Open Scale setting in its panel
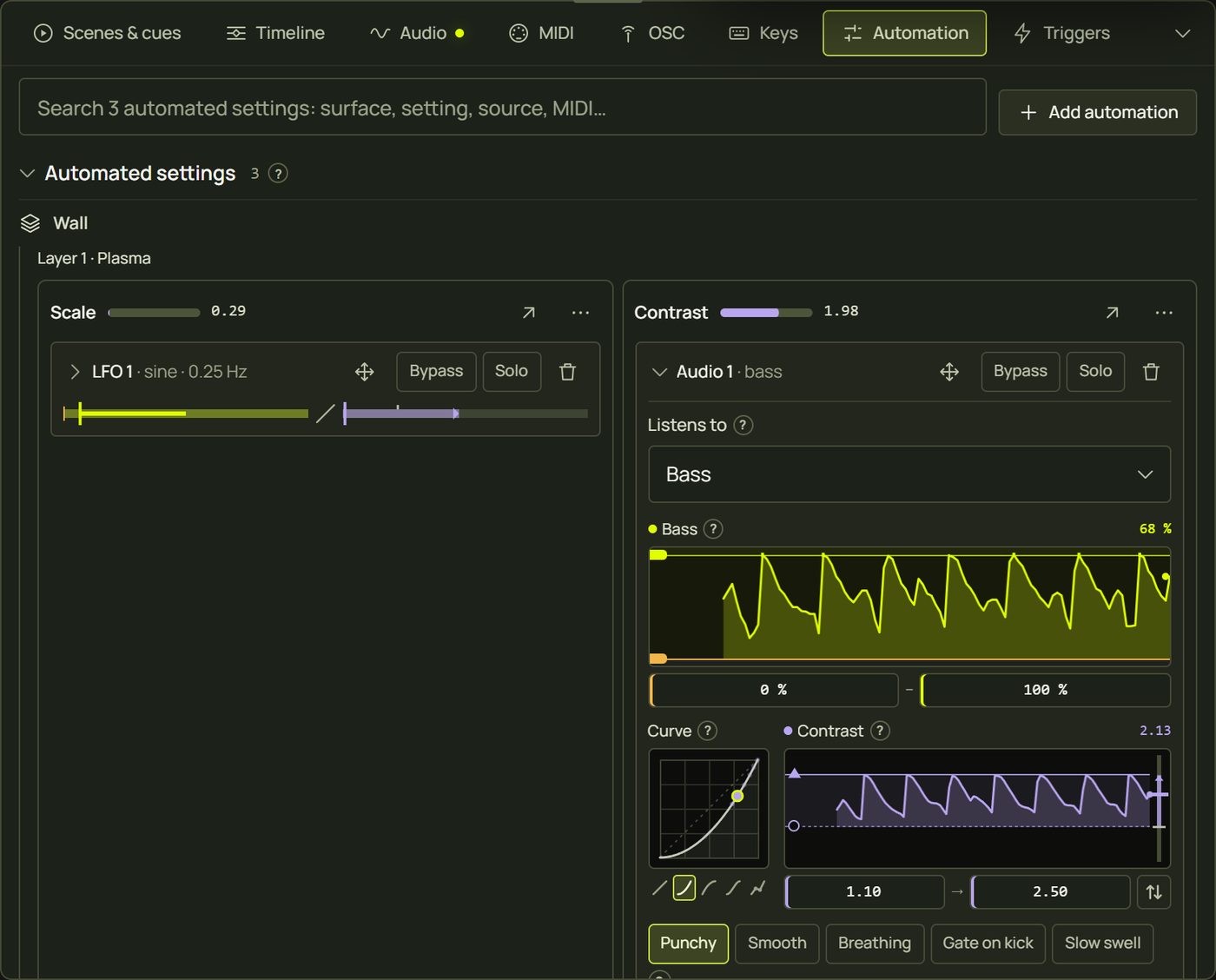The width and height of the screenshot is (1216, 980). 528,313
